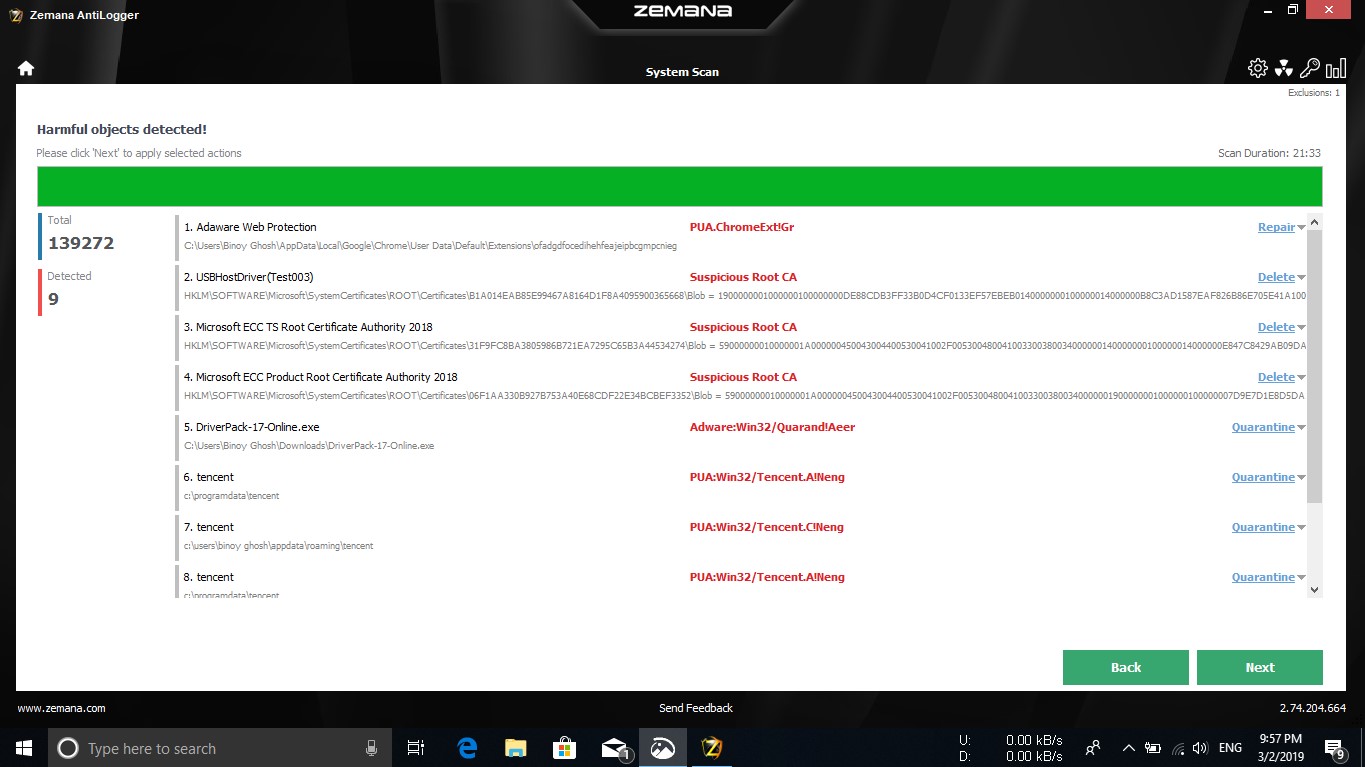Click the 'Exclusions: 1' text
Viewport: 1365px width, 767px height.
click(x=1313, y=93)
